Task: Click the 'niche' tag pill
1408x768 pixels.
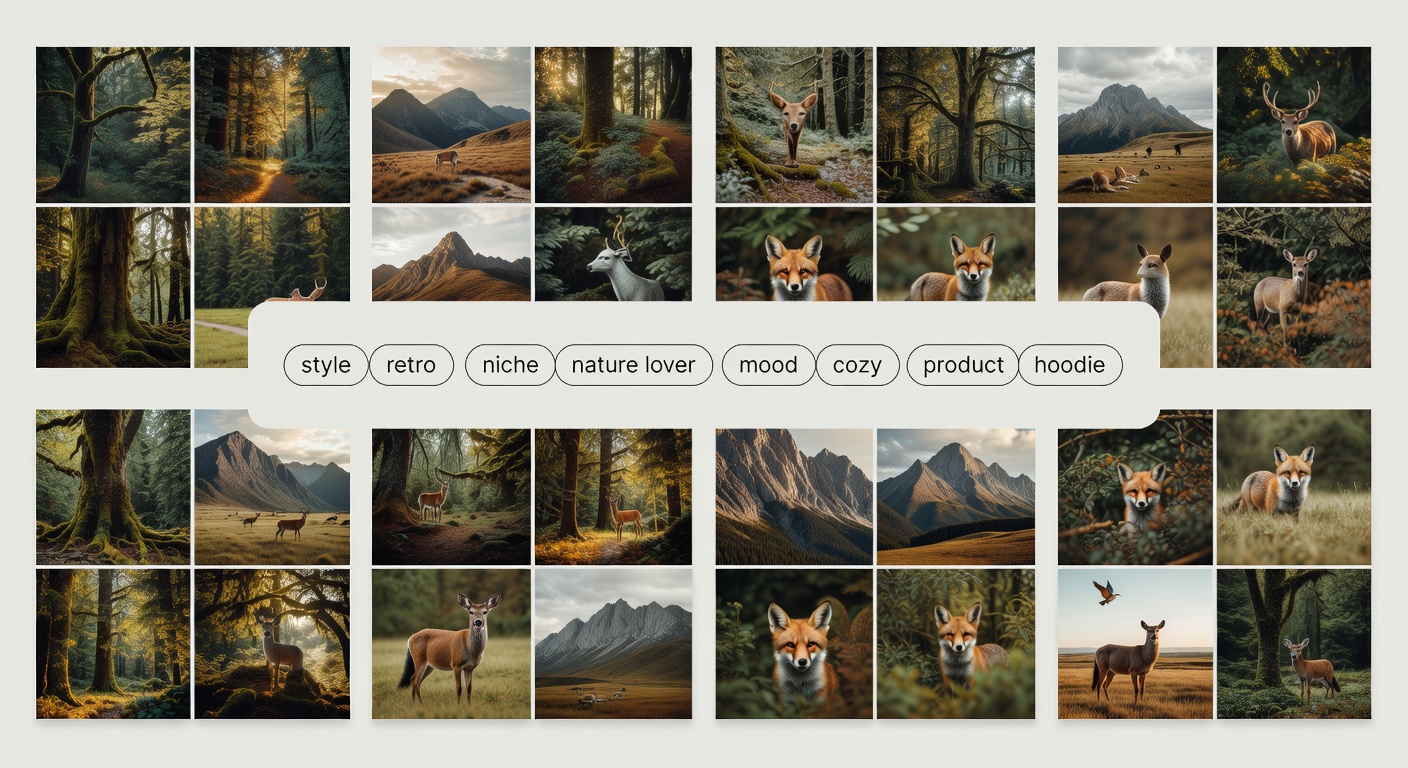Action: pos(510,365)
